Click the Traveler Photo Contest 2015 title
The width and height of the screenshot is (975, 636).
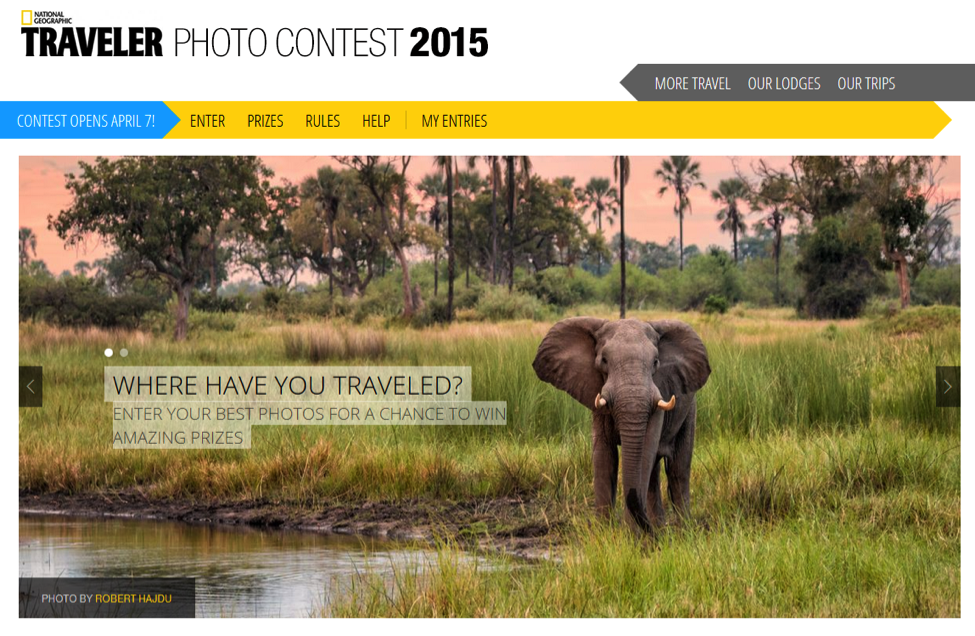pyautogui.click(x=255, y=42)
